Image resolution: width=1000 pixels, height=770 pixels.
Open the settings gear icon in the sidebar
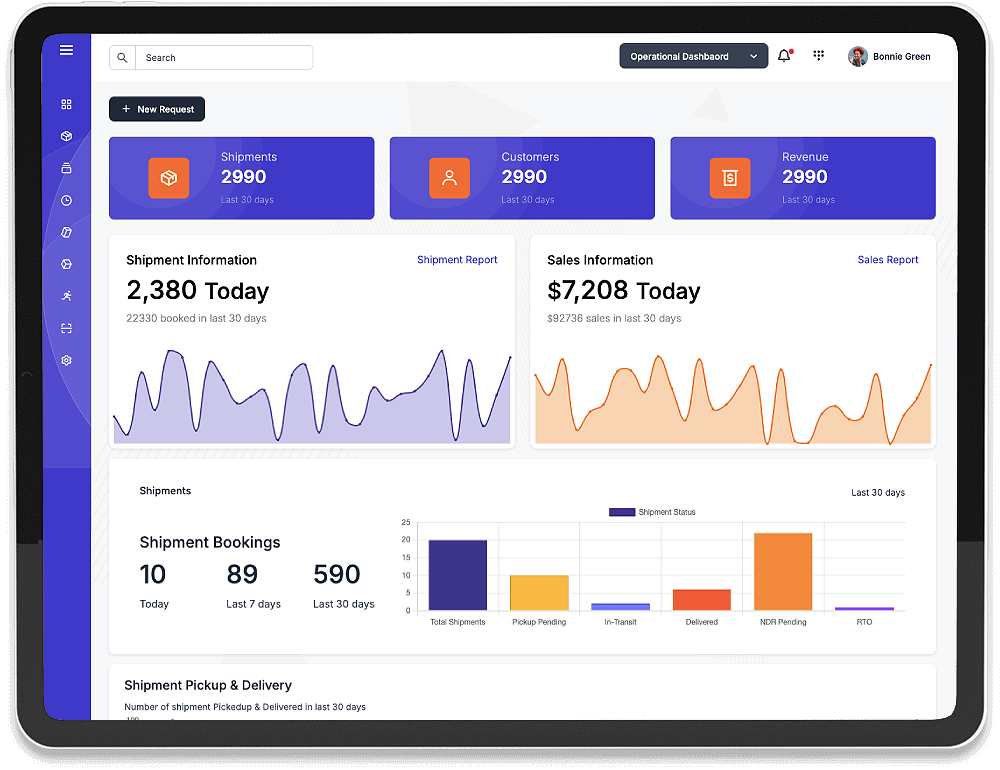66,360
